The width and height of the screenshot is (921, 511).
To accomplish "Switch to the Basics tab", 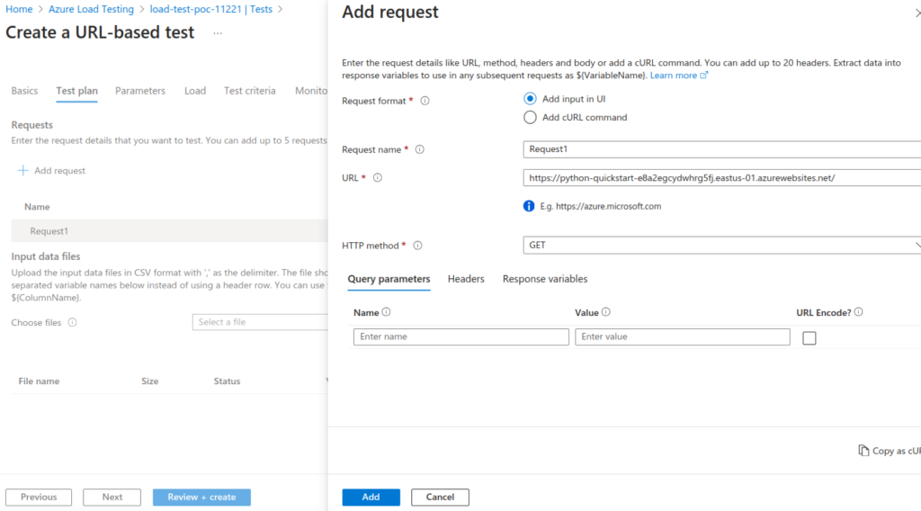I will [25, 90].
